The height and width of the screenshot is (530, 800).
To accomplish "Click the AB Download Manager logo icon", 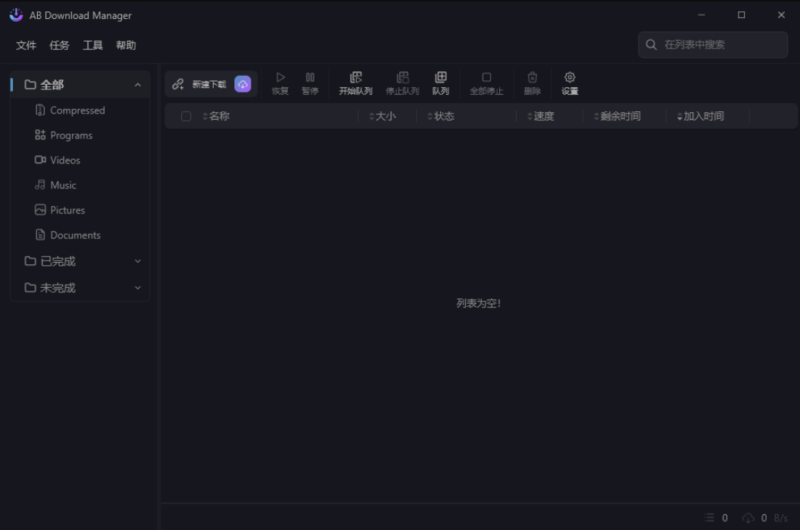I will point(16,15).
